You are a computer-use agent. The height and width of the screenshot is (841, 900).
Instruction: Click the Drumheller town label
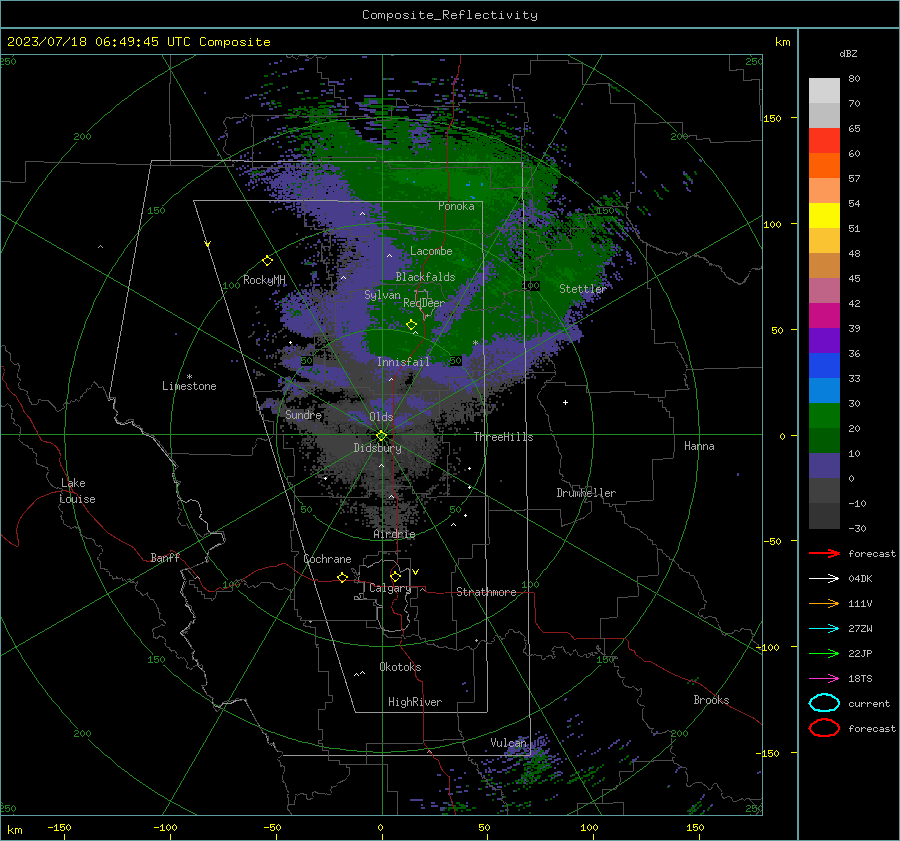(586, 493)
